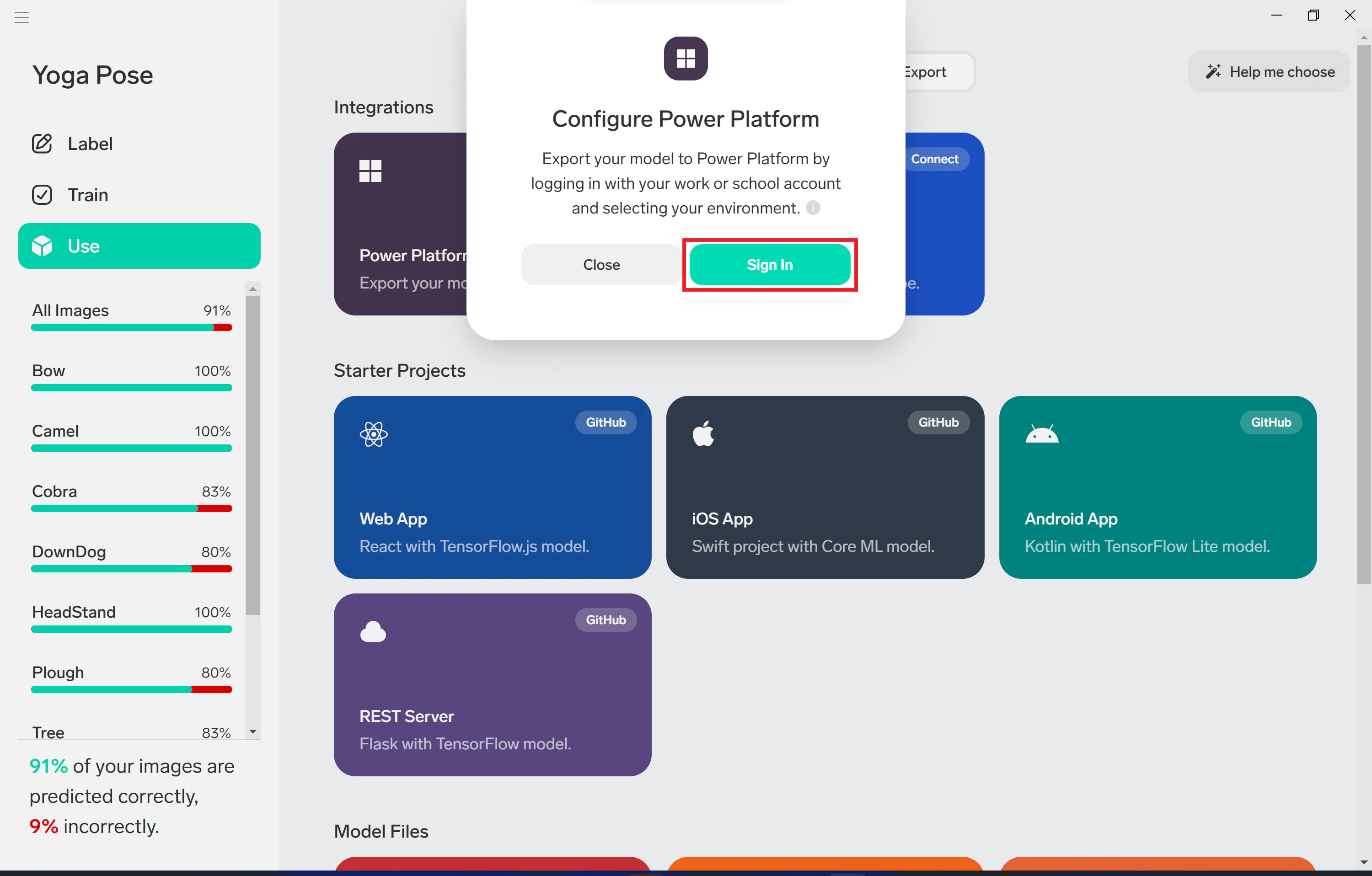Open the Android App starter project
Viewport: 1372px width, 876px height.
pyautogui.click(x=1158, y=487)
